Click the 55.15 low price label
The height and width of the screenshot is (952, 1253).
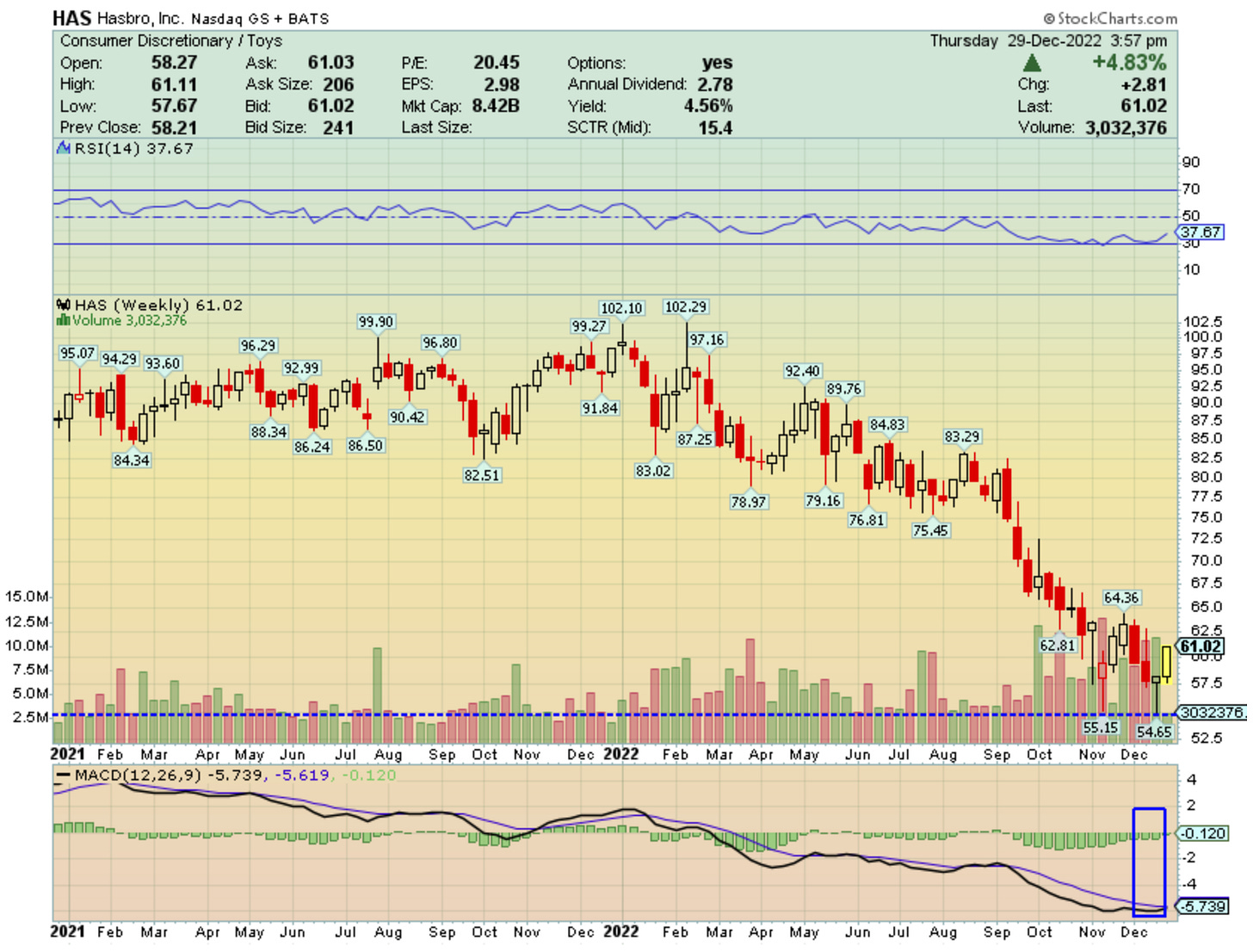point(1101,727)
